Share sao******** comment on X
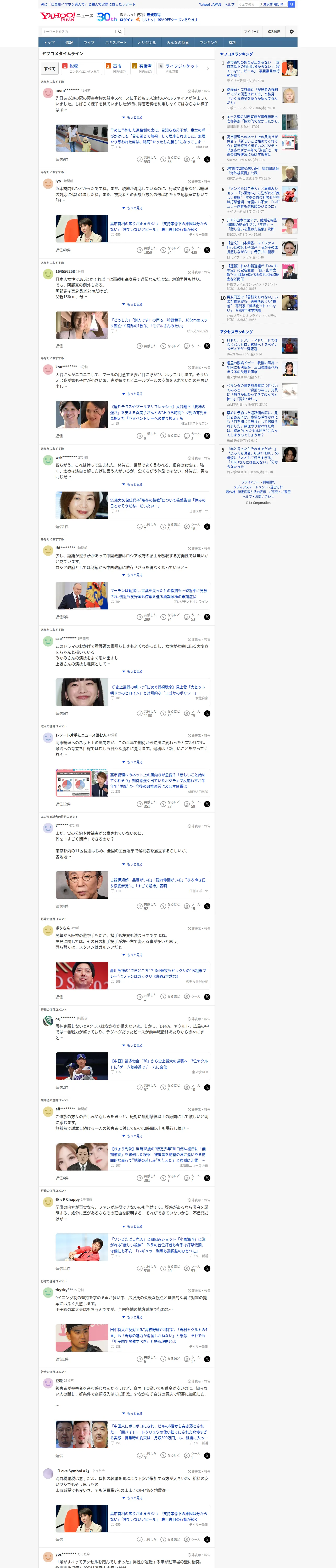Image resolution: width=336 pixels, height=1568 pixels. click(207, 713)
